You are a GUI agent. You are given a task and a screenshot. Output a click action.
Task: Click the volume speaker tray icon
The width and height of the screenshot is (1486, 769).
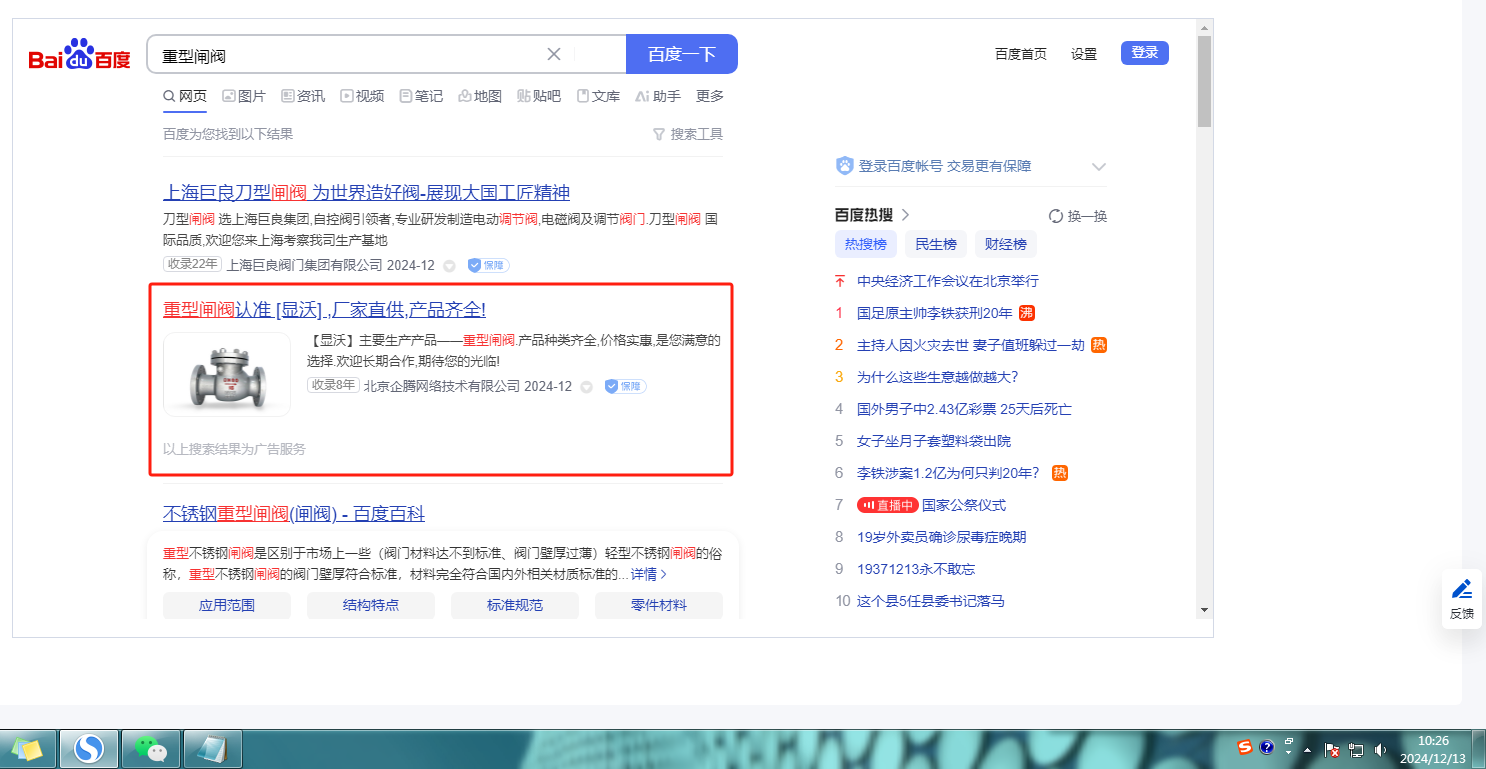click(1381, 749)
